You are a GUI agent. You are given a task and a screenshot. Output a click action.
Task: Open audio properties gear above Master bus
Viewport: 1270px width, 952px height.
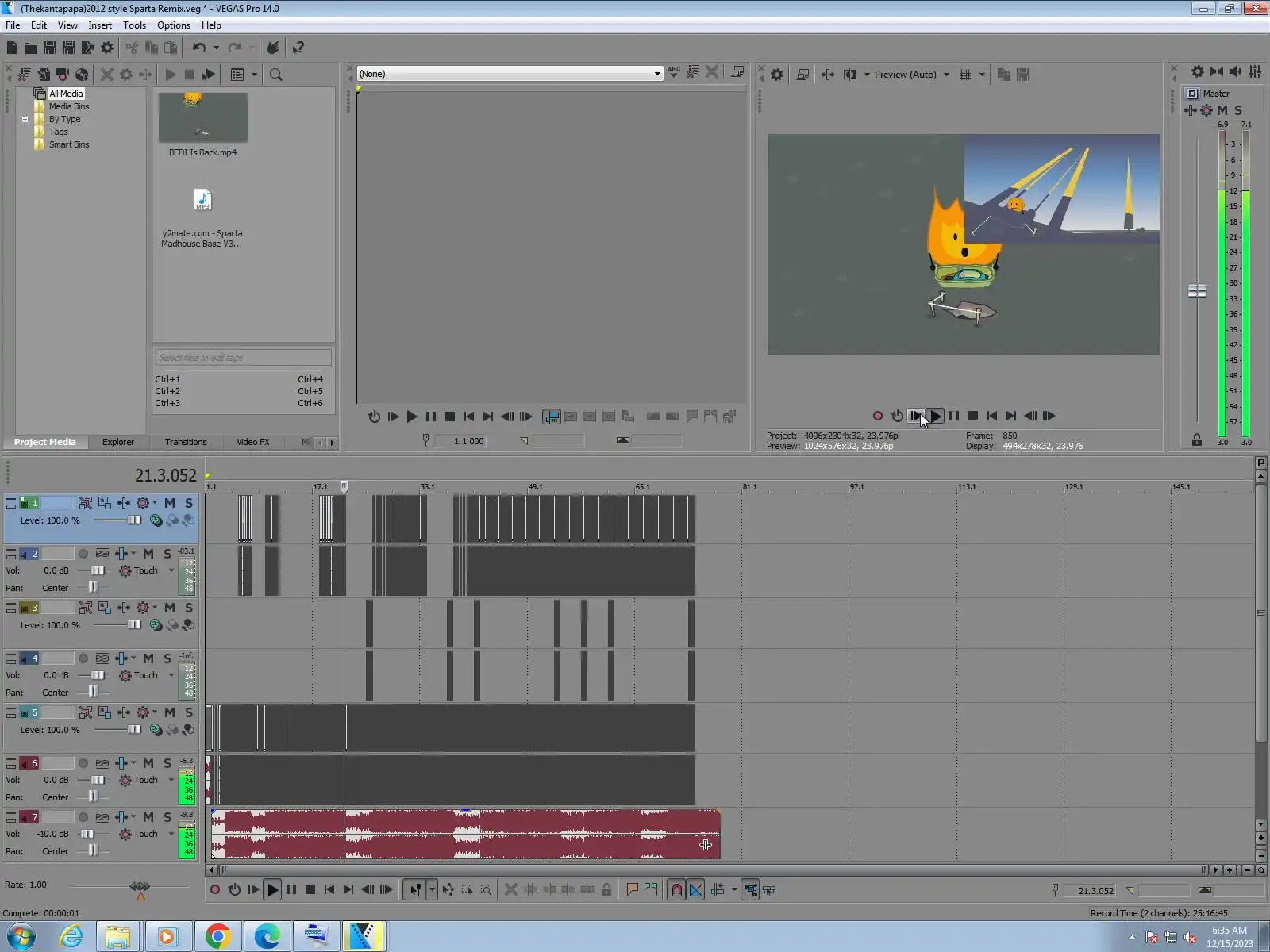pyautogui.click(x=1198, y=71)
